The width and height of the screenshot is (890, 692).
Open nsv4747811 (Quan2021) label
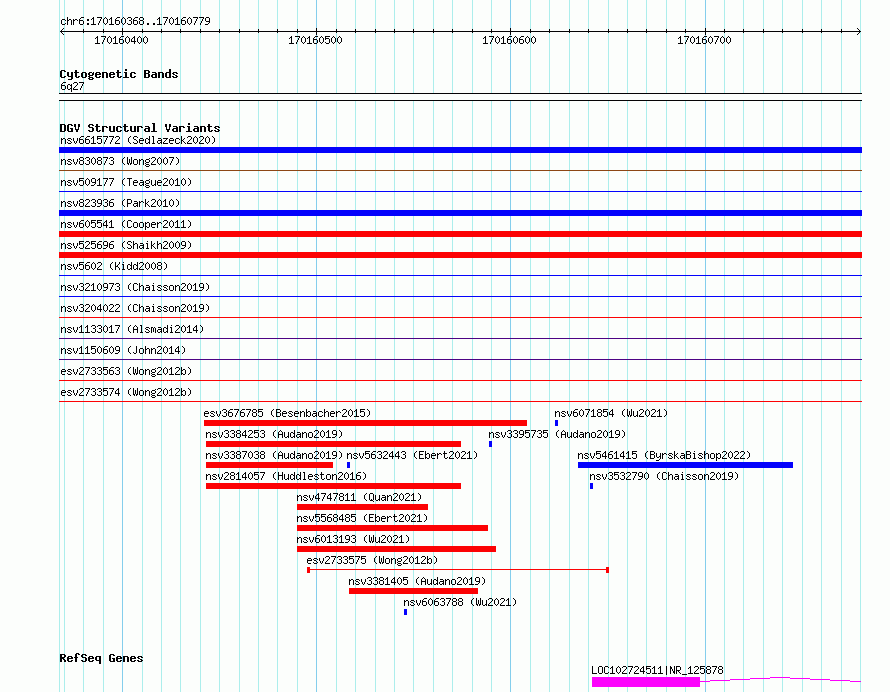point(359,497)
